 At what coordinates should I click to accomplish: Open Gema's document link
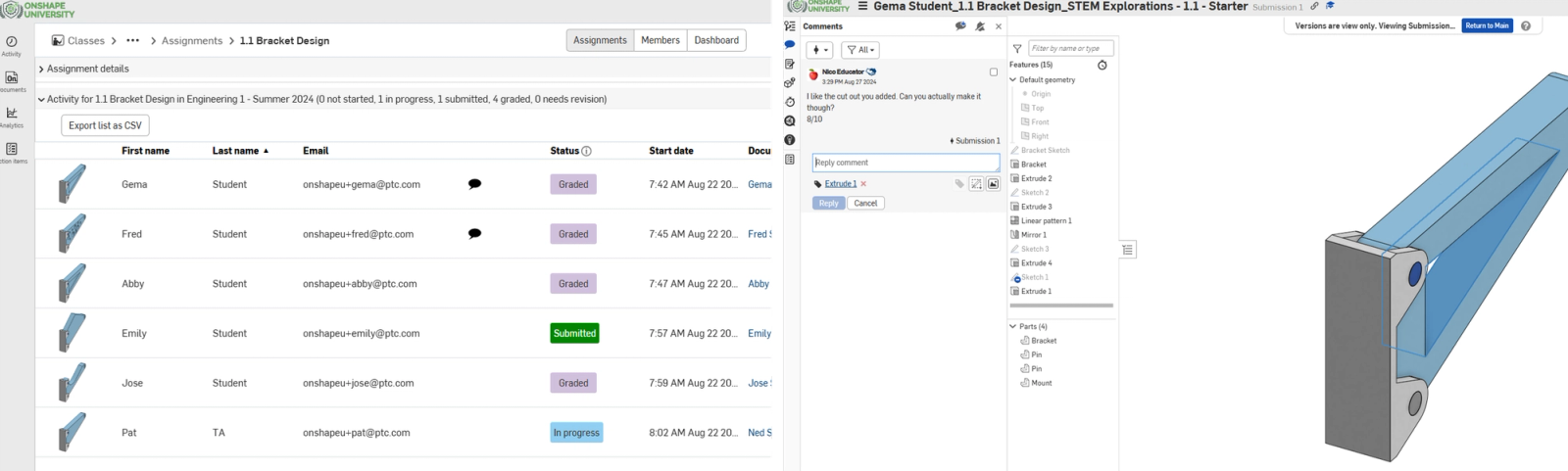(759, 184)
